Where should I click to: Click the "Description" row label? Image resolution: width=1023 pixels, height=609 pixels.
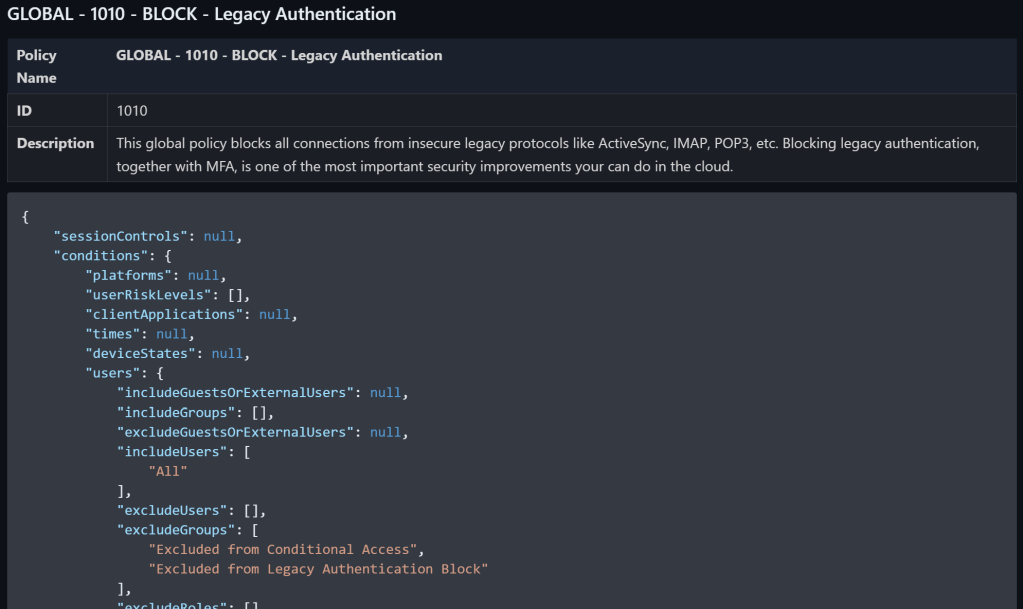tap(56, 143)
